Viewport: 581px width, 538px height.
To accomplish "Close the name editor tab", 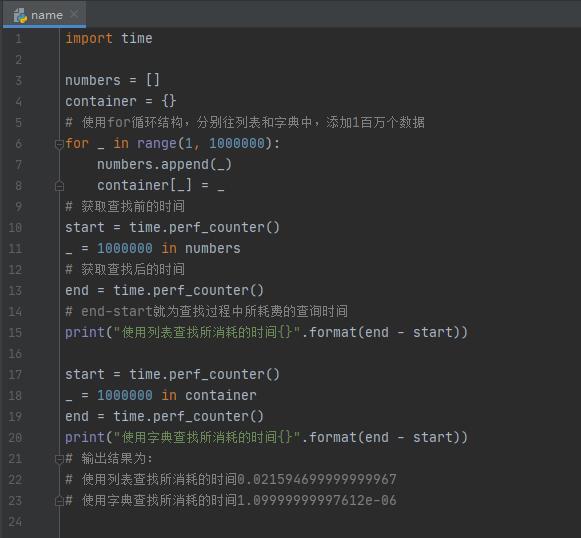I will click(x=74, y=14).
